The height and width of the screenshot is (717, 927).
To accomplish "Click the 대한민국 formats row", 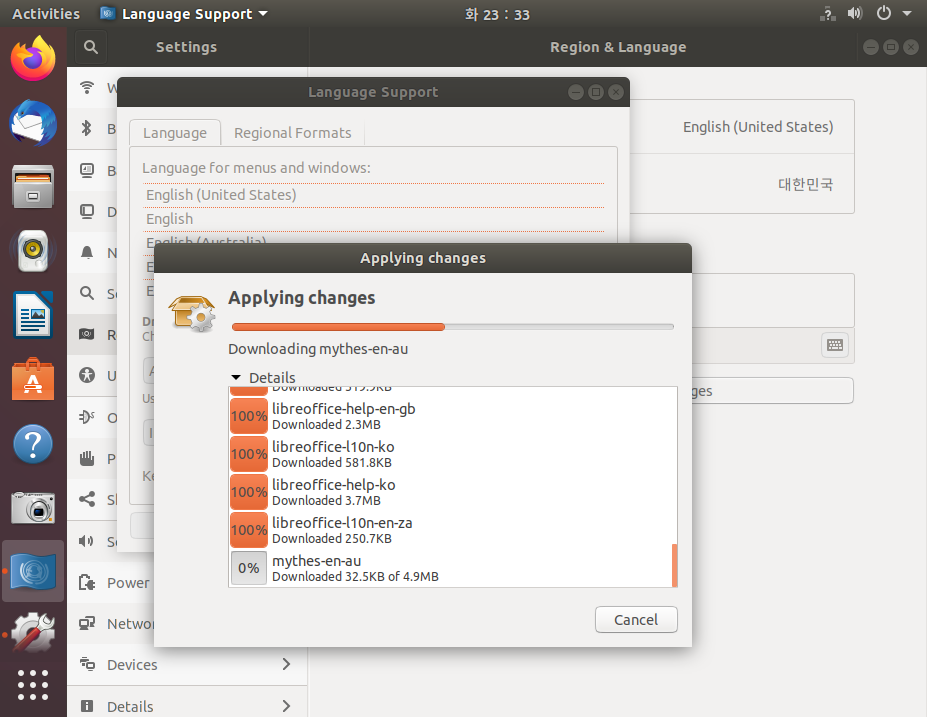I will point(742,184).
